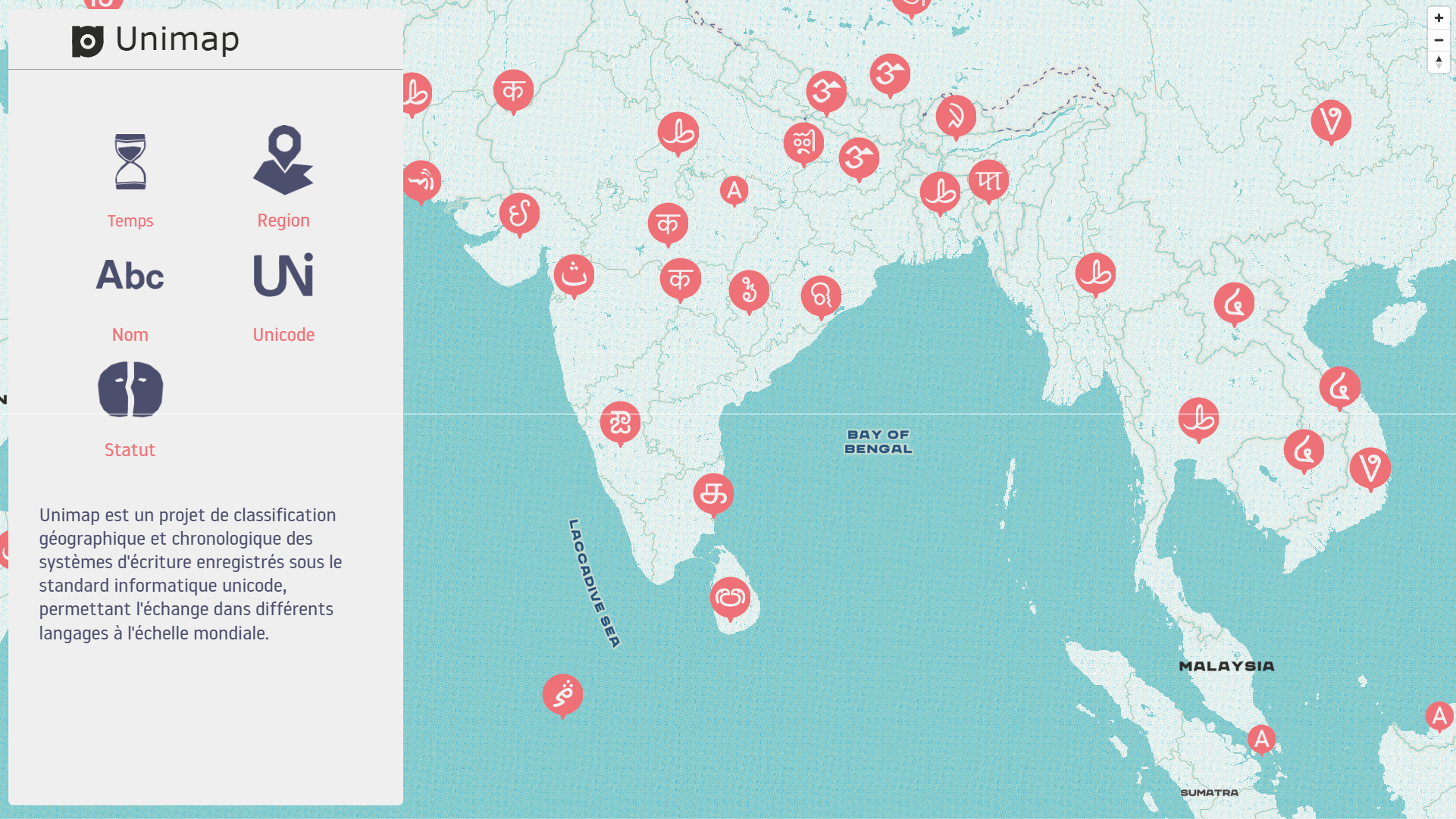Reset map compass bearing to north

click(1439, 62)
